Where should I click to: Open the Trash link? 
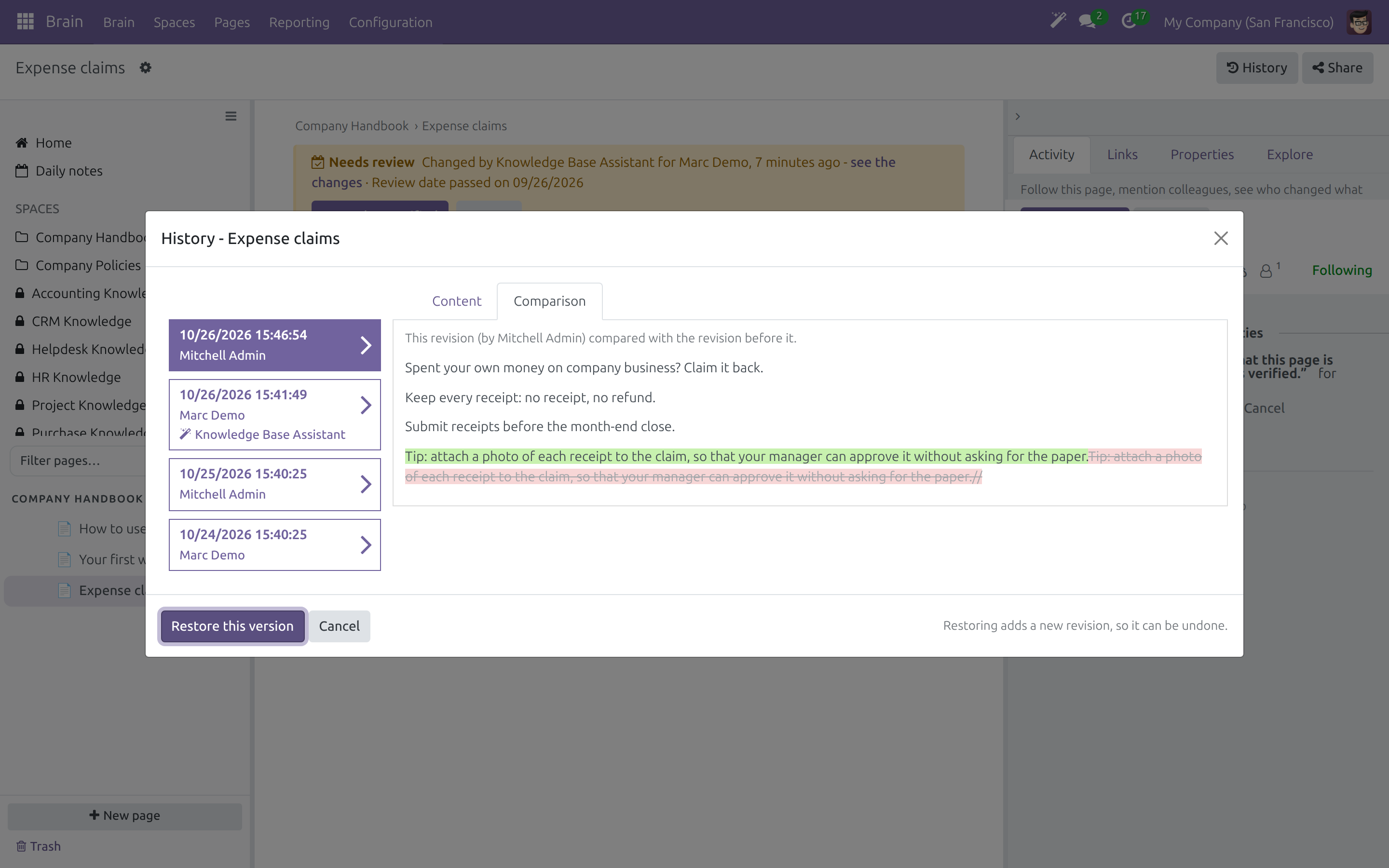39,846
